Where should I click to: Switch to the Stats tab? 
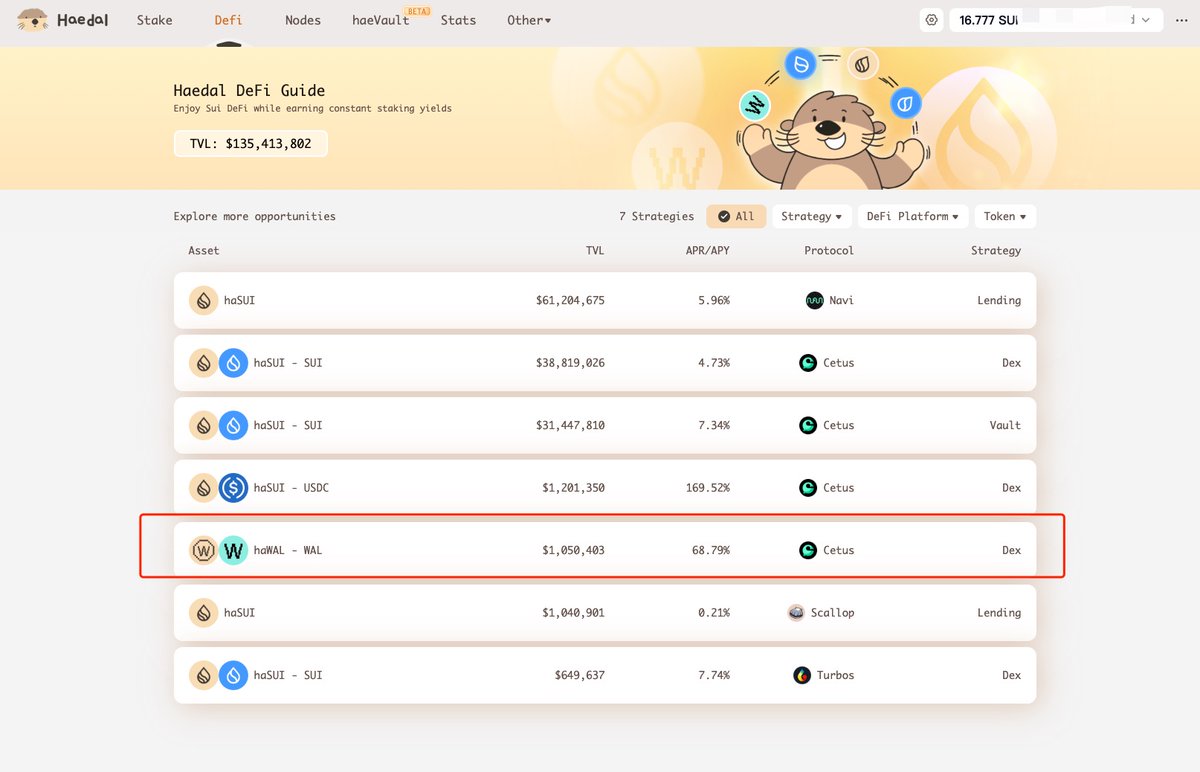pyautogui.click(x=458, y=20)
